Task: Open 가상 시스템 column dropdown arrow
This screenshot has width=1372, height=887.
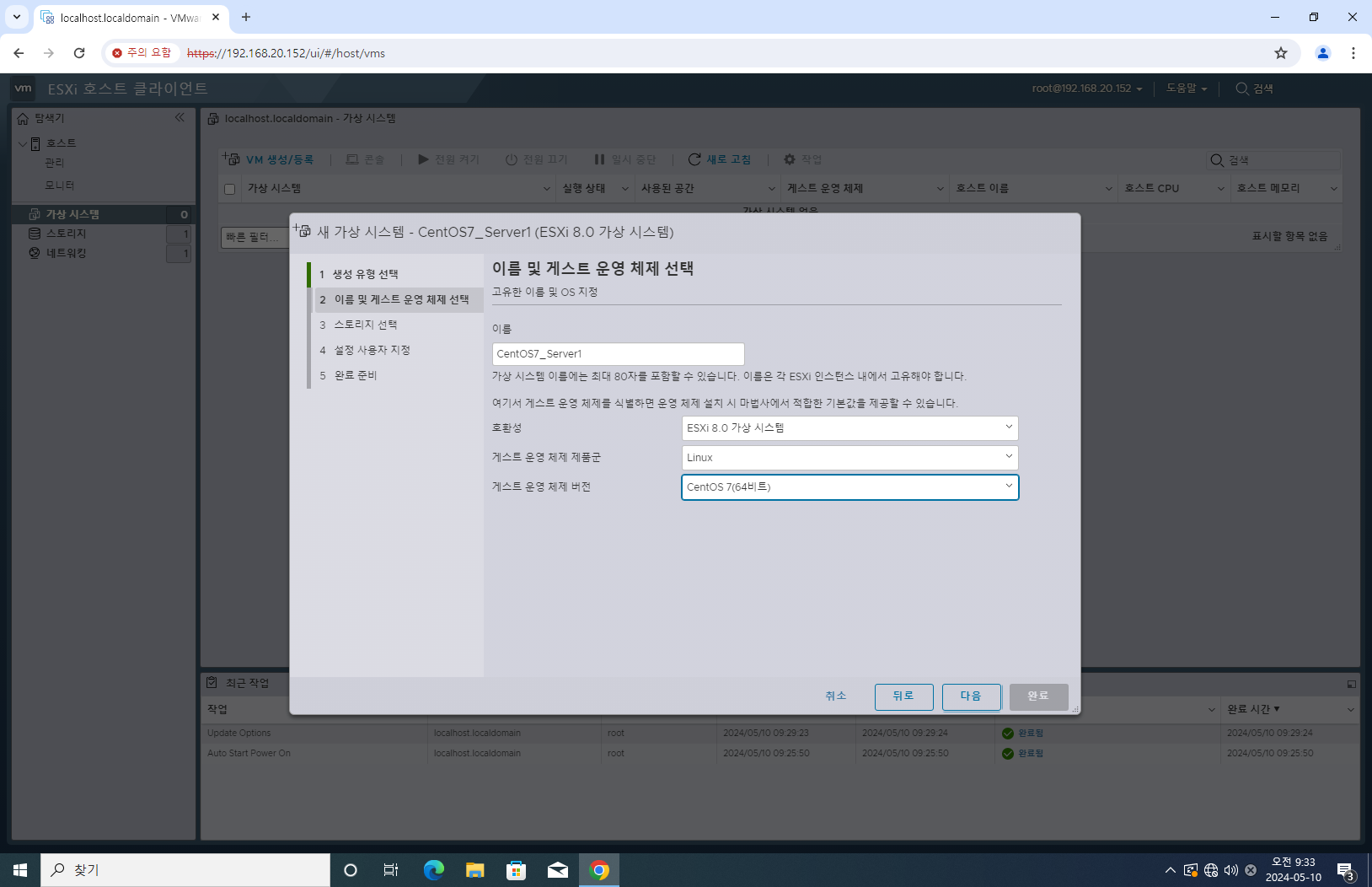Action: tap(546, 189)
